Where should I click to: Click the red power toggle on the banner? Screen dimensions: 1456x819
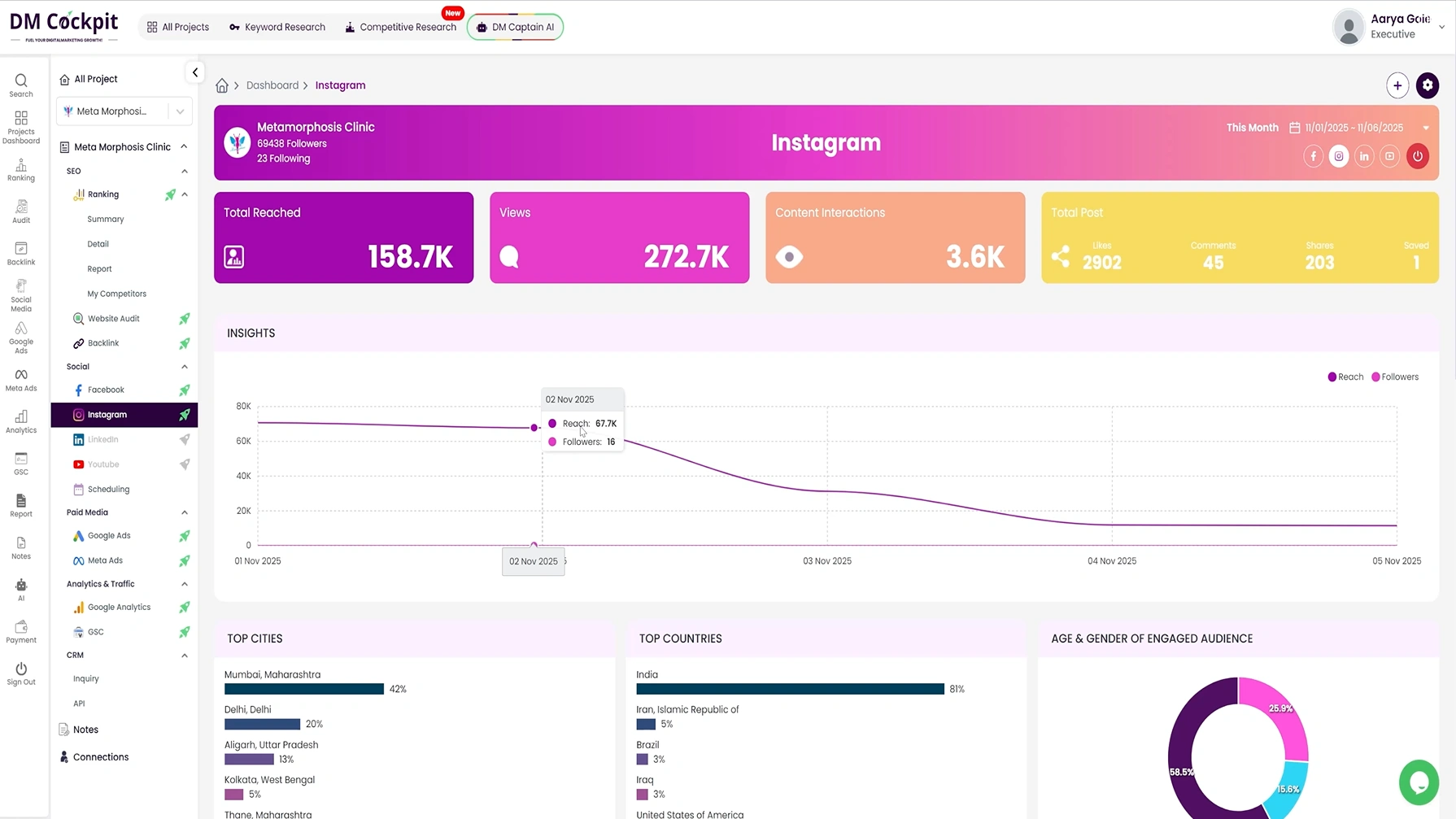click(1418, 156)
